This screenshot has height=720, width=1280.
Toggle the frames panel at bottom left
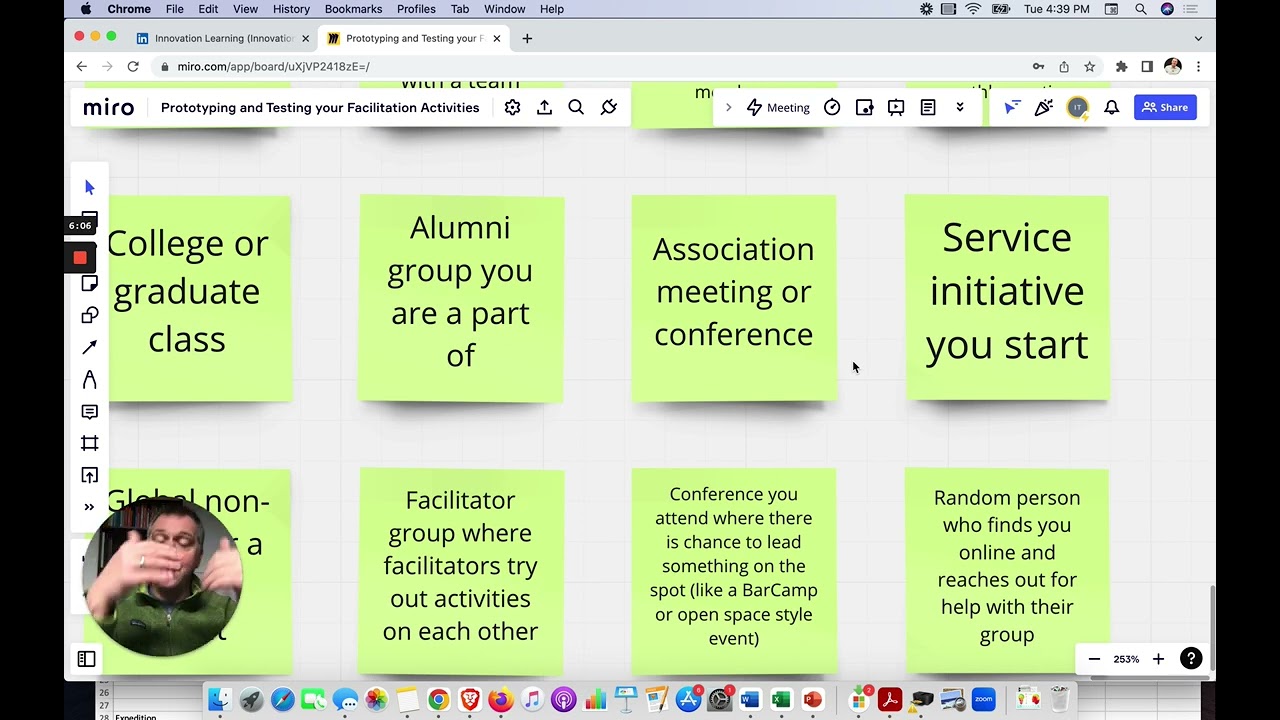pyautogui.click(x=86, y=659)
